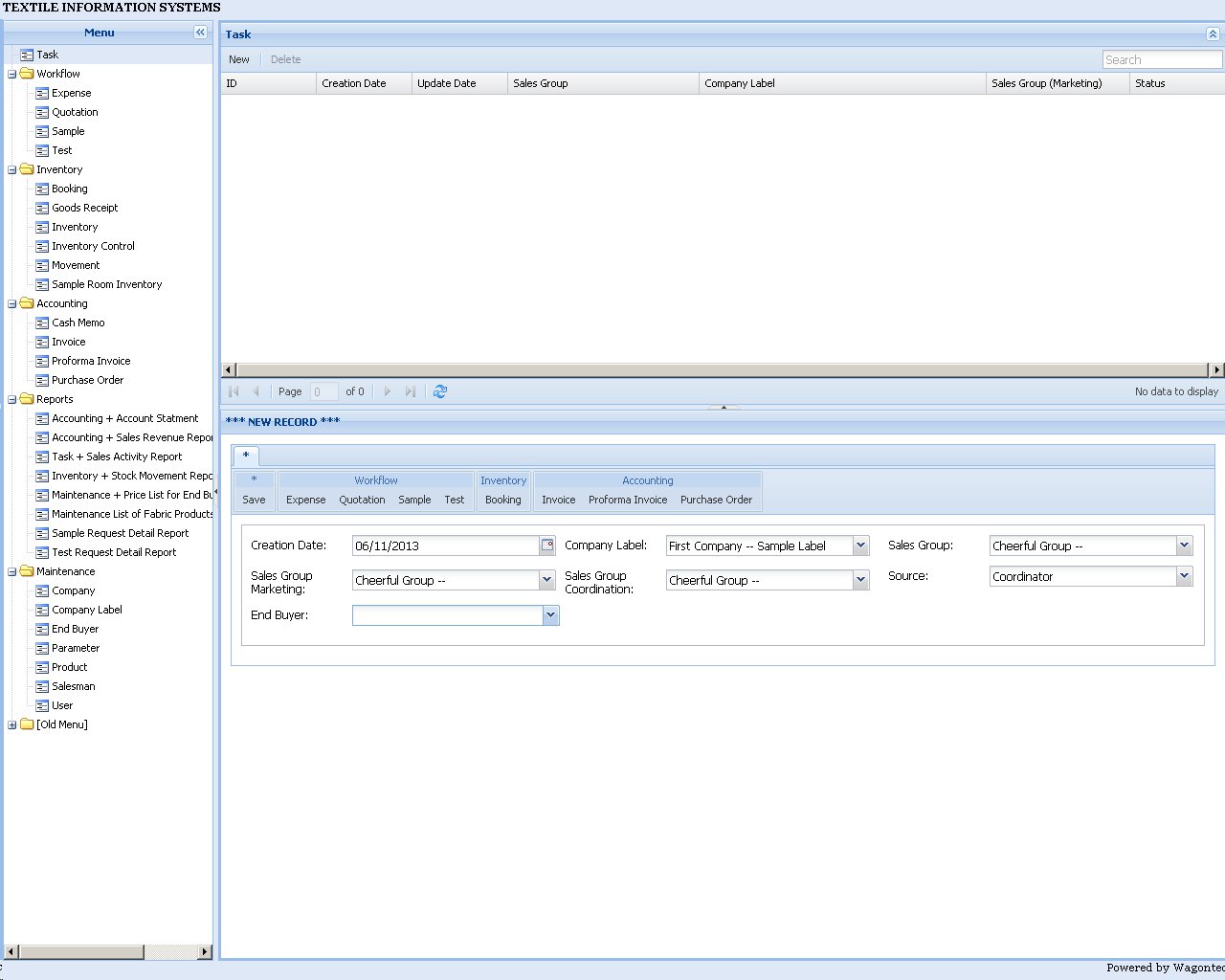1225x980 pixels.
Task: Click the [Old Menu] folder icon
Action: (x=27, y=724)
